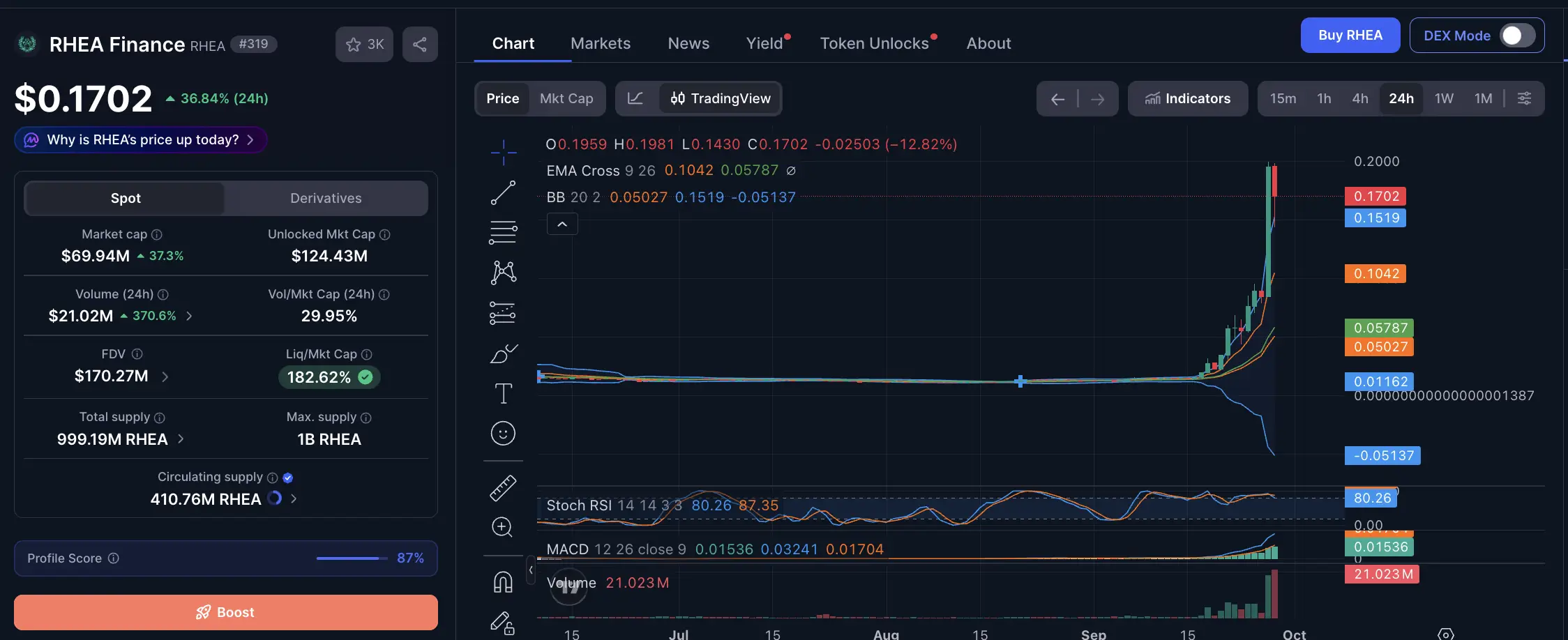Viewport: 1568px width, 640px height.
Task: Open the forecasting and measurement tool
Action: [x=503, y=313]
